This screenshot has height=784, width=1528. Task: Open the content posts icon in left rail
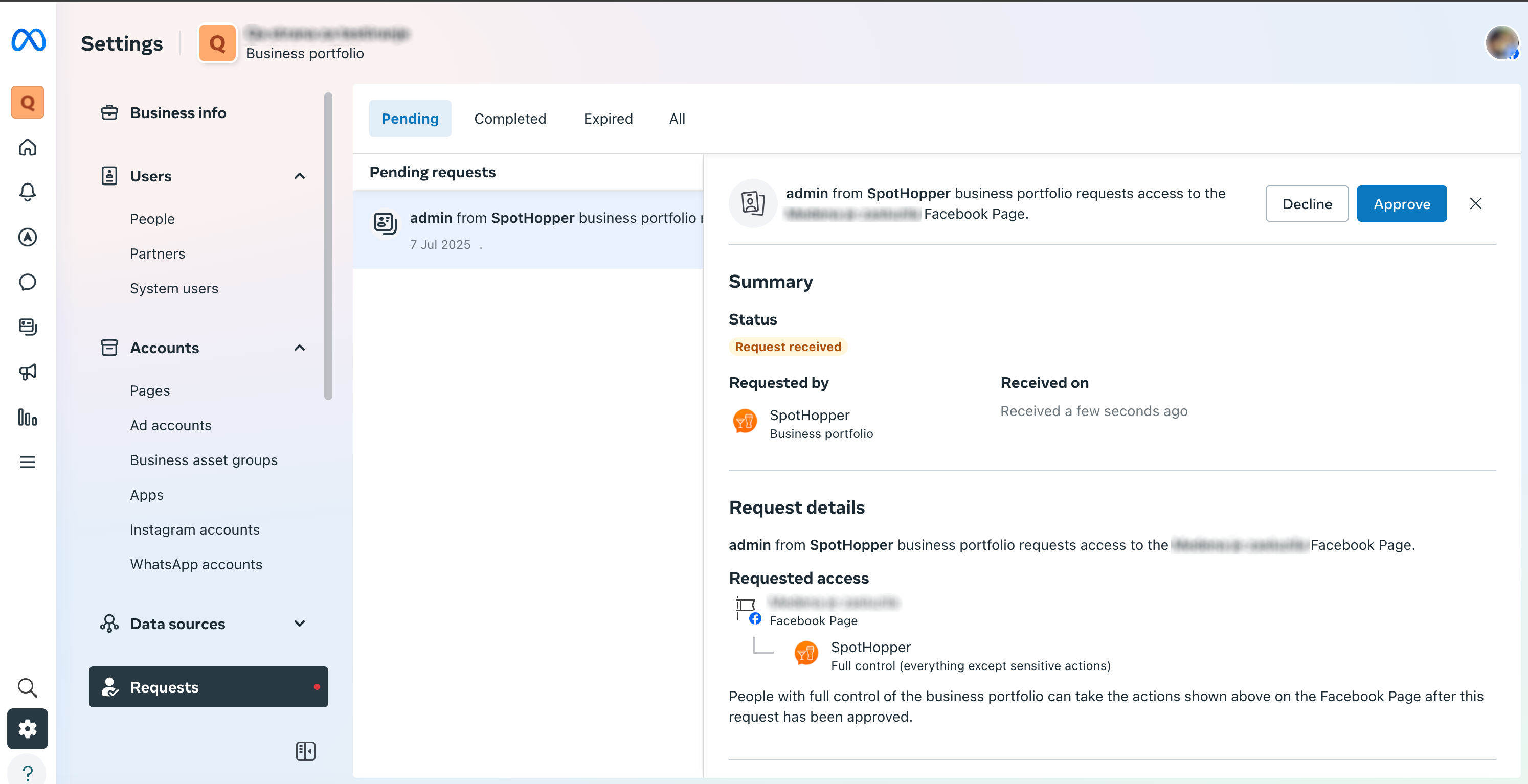click(x=27, y=327)
